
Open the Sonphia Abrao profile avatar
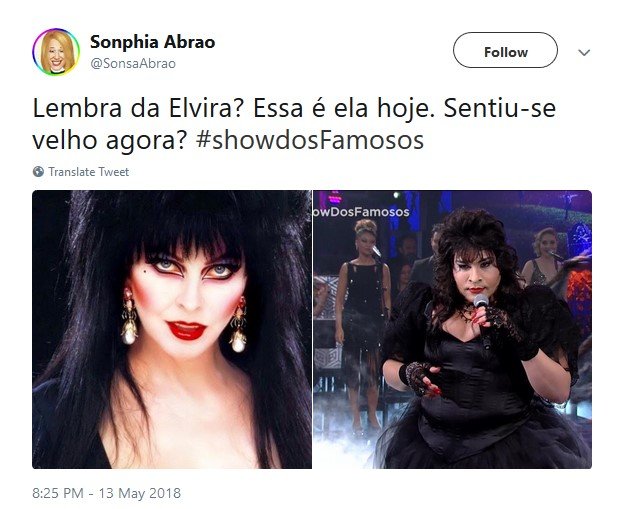(56, 52)
